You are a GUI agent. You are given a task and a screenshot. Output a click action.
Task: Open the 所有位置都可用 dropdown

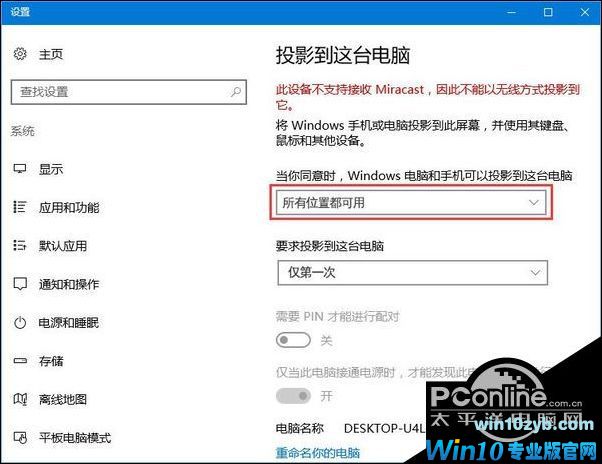coord(411,202)
